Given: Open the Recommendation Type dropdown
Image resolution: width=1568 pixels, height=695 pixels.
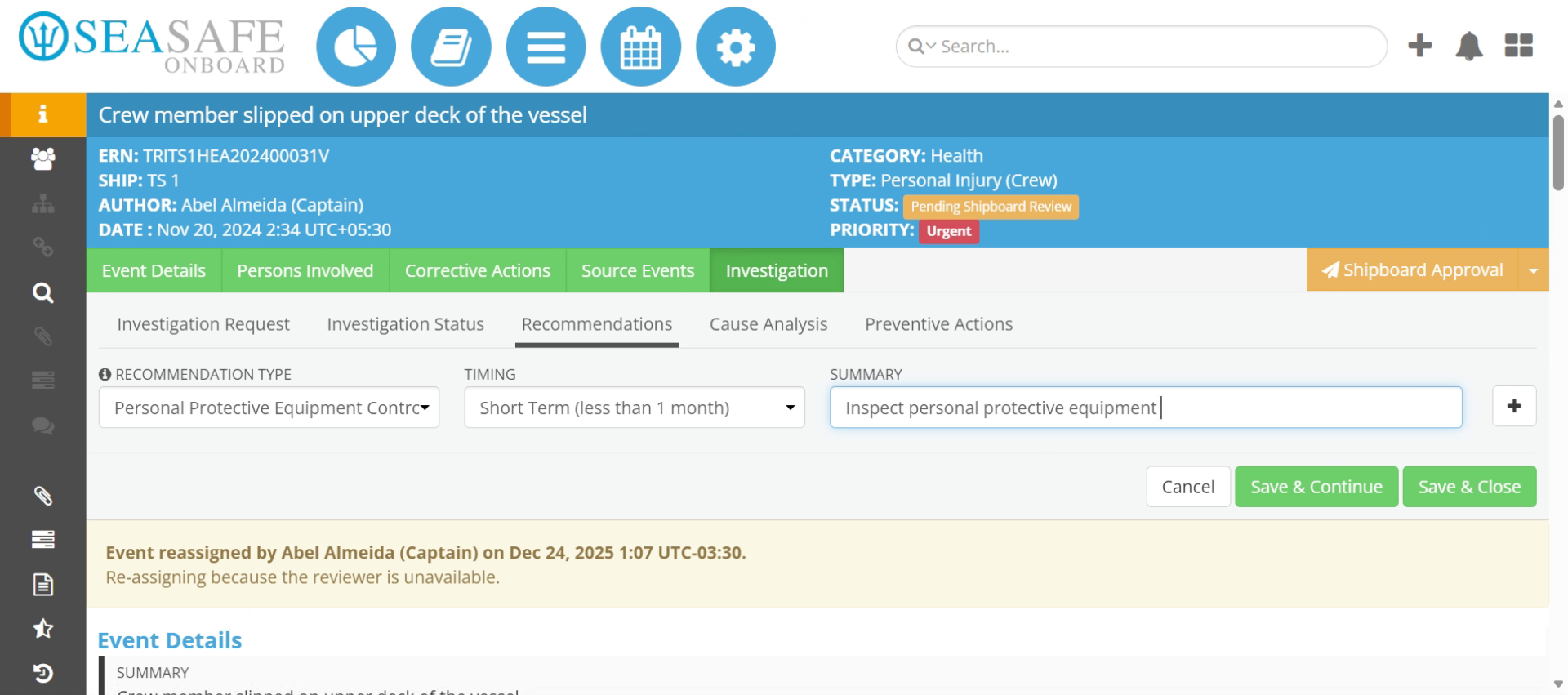Looking at the screenshot, I should point(269,408).
